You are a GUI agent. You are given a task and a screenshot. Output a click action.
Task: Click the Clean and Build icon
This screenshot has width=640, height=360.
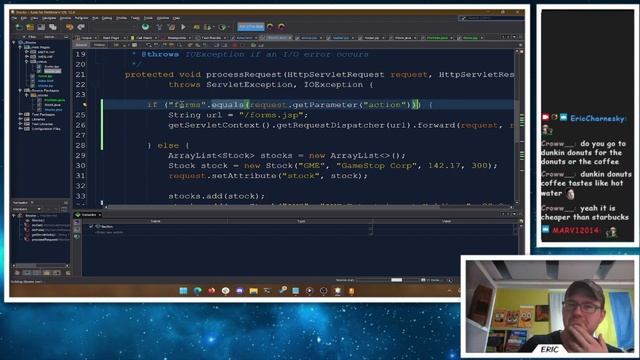(x=171, y=27)
